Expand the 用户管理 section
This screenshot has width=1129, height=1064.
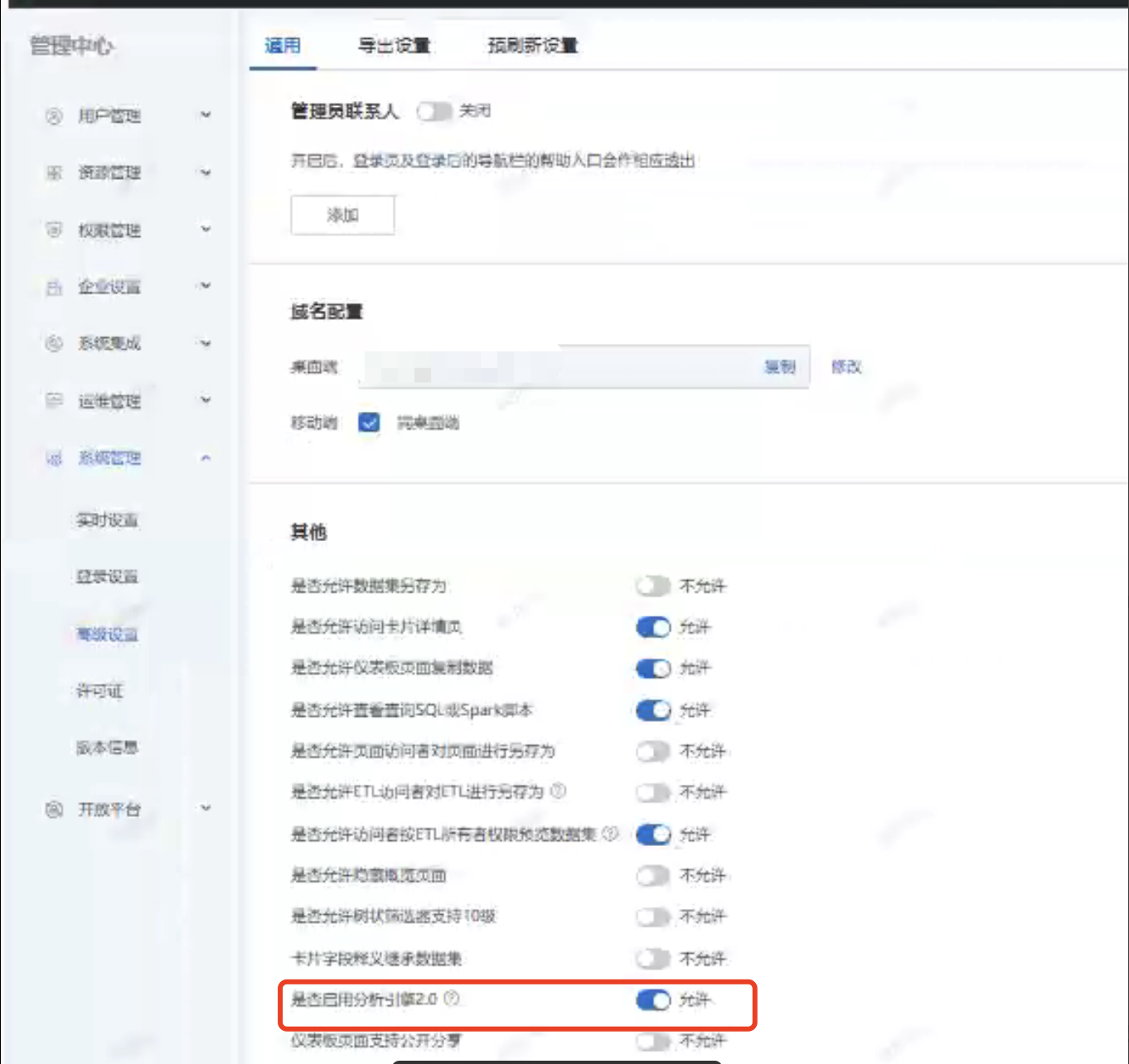[x=204, y=116]
